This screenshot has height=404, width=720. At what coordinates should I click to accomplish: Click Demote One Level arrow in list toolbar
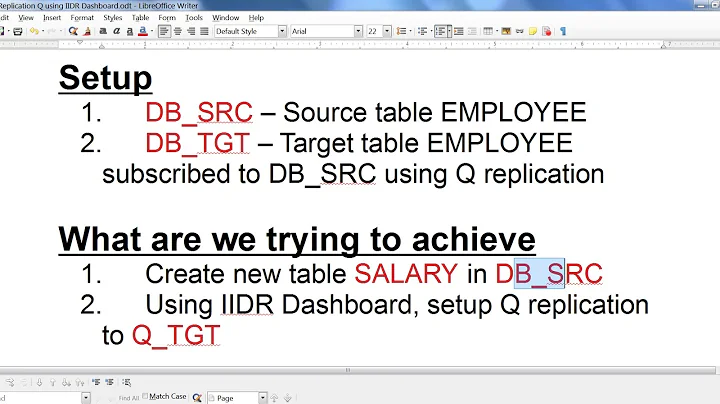coord(10,382)
